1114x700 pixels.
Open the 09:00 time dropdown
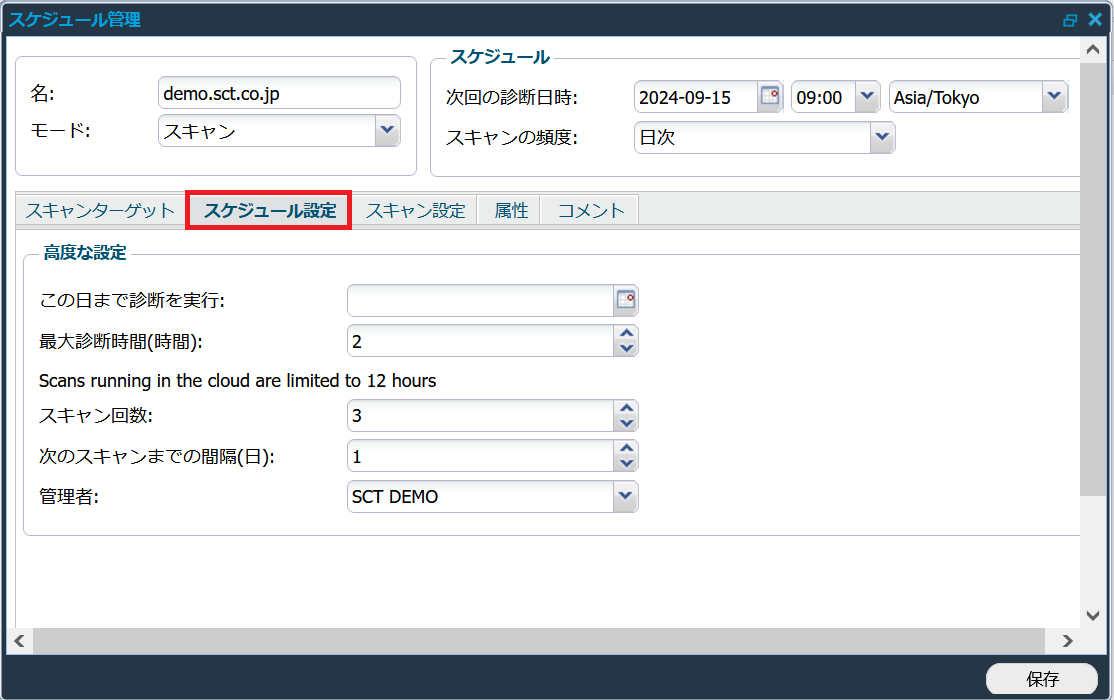pyautogui.click(x=867, y=97)
